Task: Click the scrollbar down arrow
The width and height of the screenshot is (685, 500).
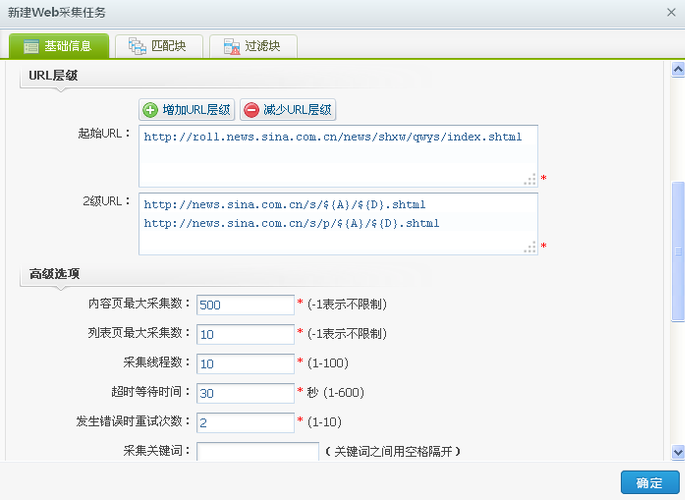Action: [x=677, y=451]
